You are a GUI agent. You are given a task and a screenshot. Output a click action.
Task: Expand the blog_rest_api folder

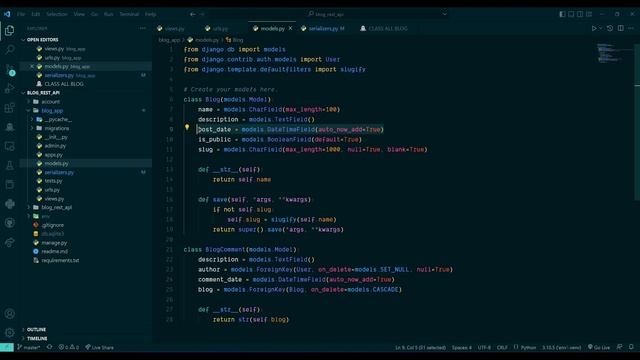(56, 207)
